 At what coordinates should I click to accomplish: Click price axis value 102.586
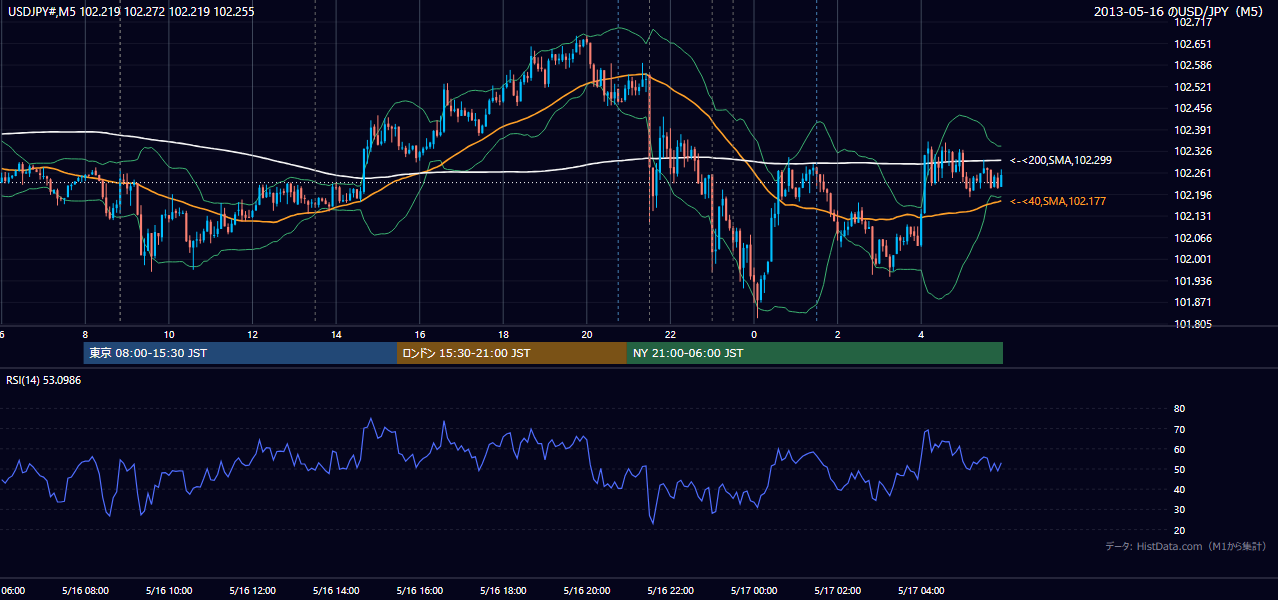pyautogui.click(x=1193, y=65)
